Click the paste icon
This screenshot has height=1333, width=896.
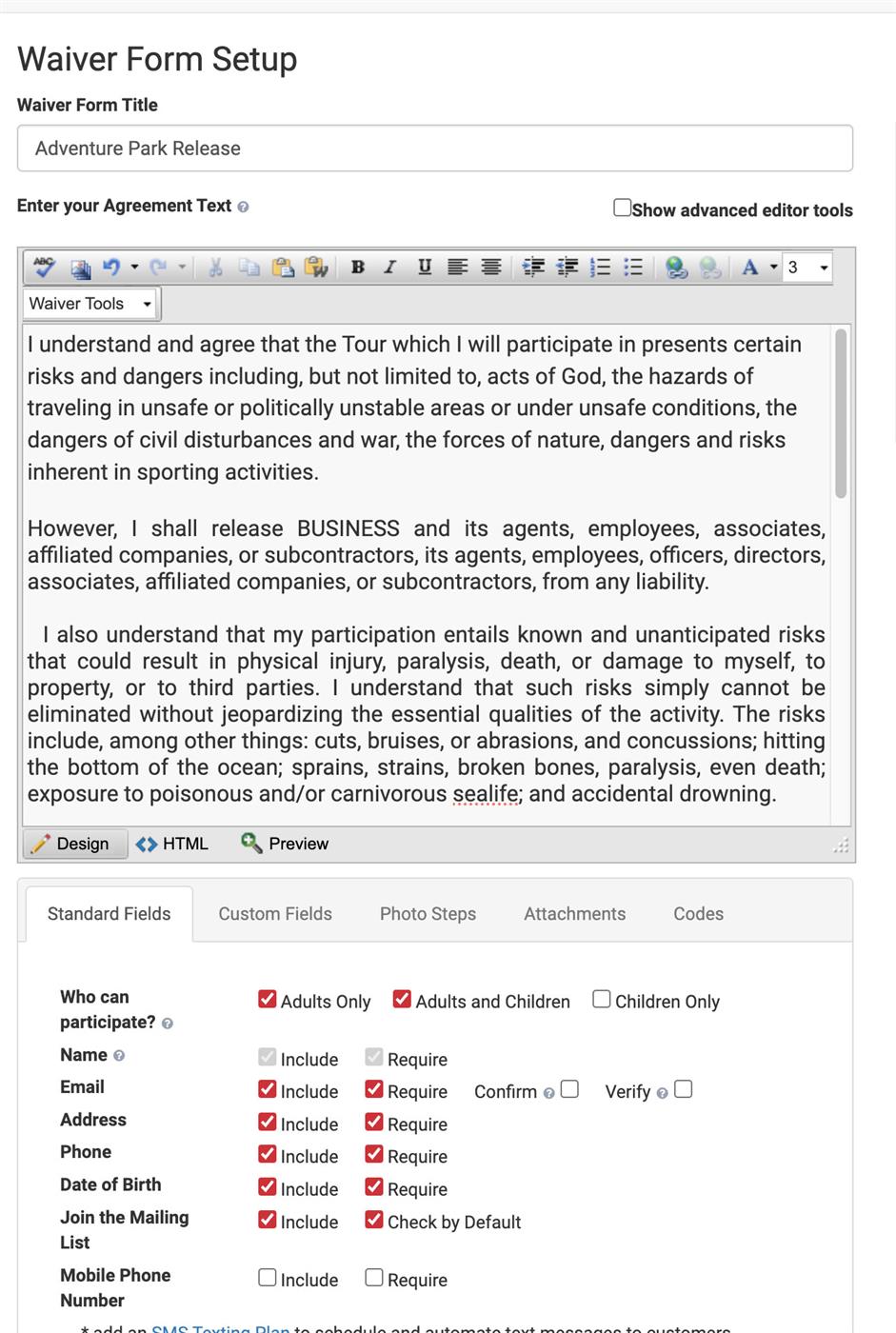tap(283, 268)
